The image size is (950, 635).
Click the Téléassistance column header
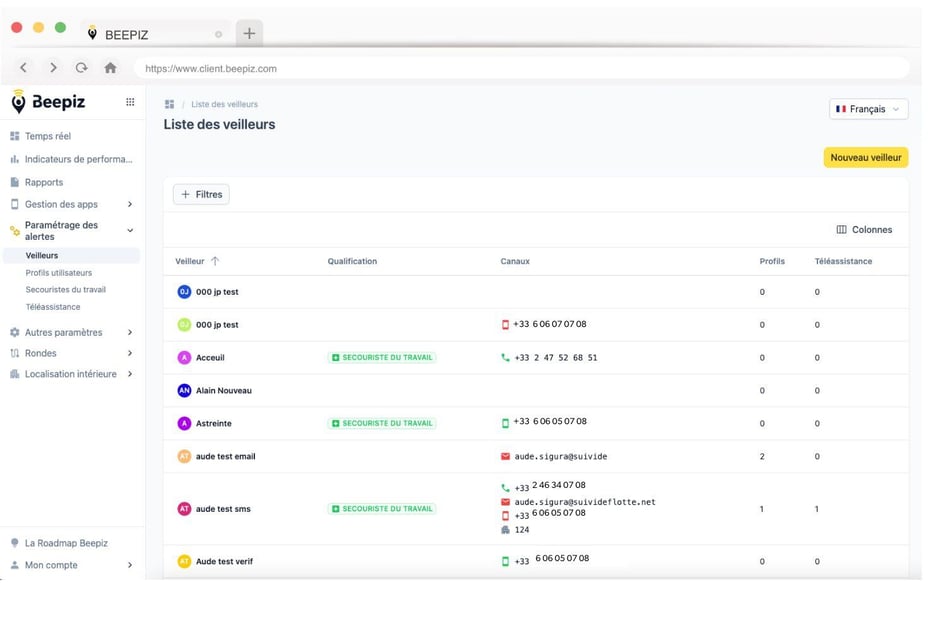(843, 261)
